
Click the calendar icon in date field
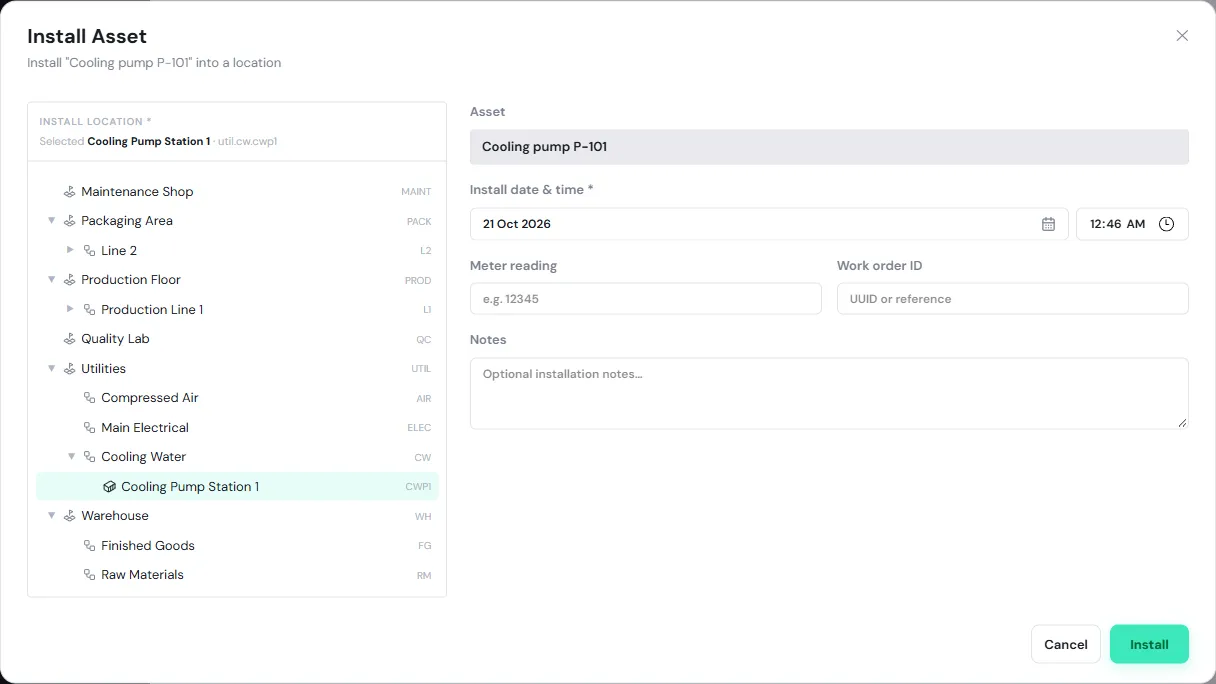pos(1048,224)
